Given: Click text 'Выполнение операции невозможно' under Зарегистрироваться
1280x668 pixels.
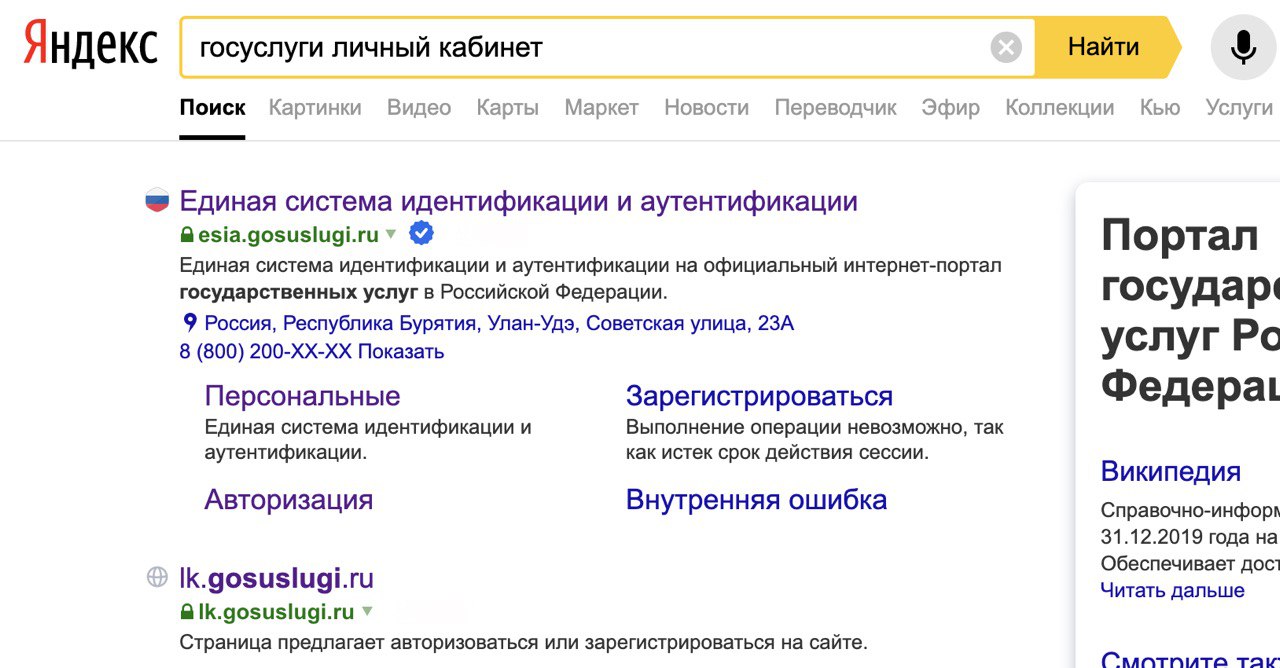Looking at the screenshot, I should point(814,440).
